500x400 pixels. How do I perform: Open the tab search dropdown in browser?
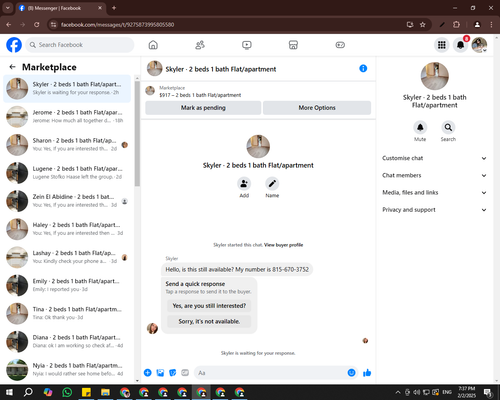[8, 8]
